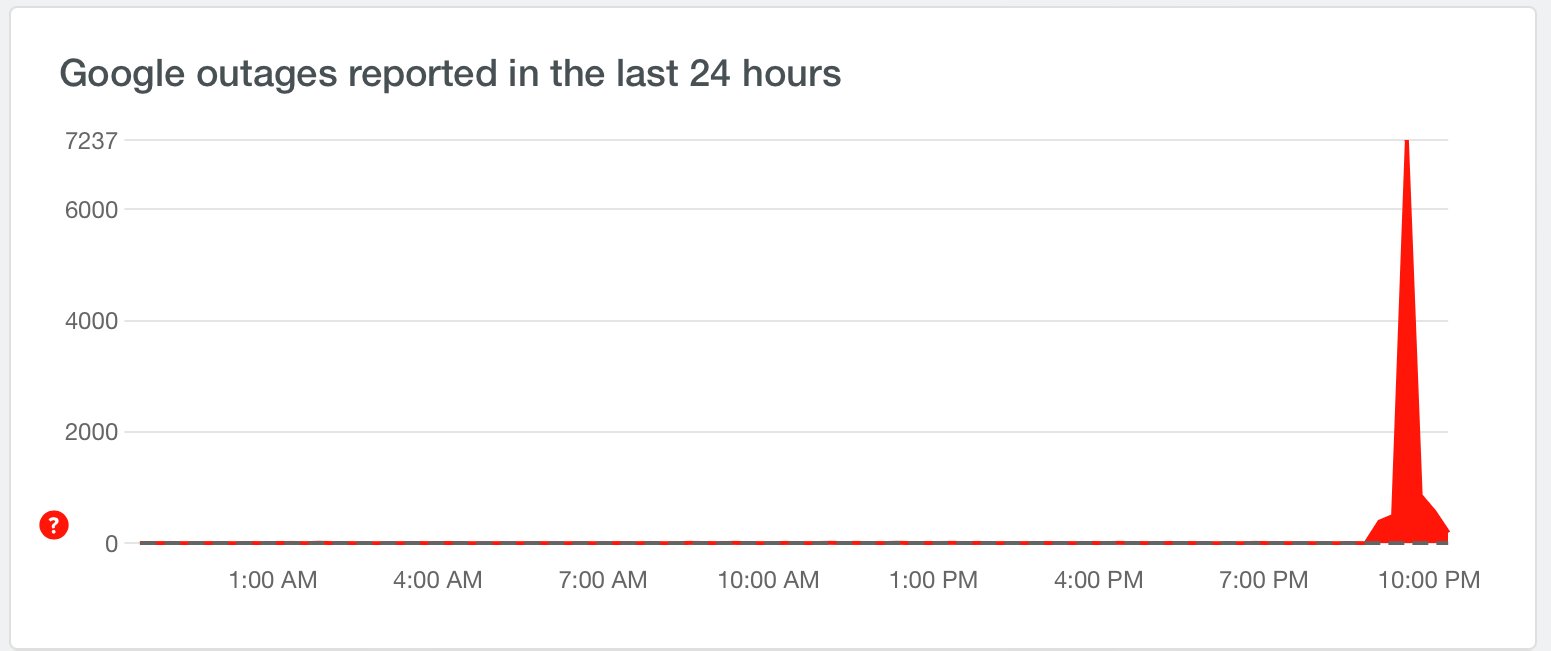
Task: Click the 6000 y-axis label
Action: (92, 210)
